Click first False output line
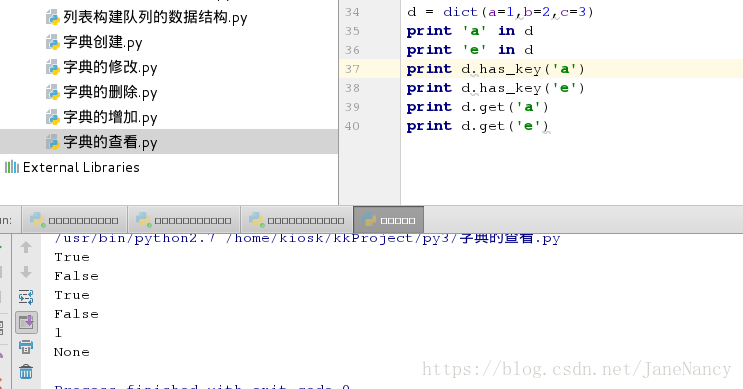This screenshot has width=743, height=389. 76,276
